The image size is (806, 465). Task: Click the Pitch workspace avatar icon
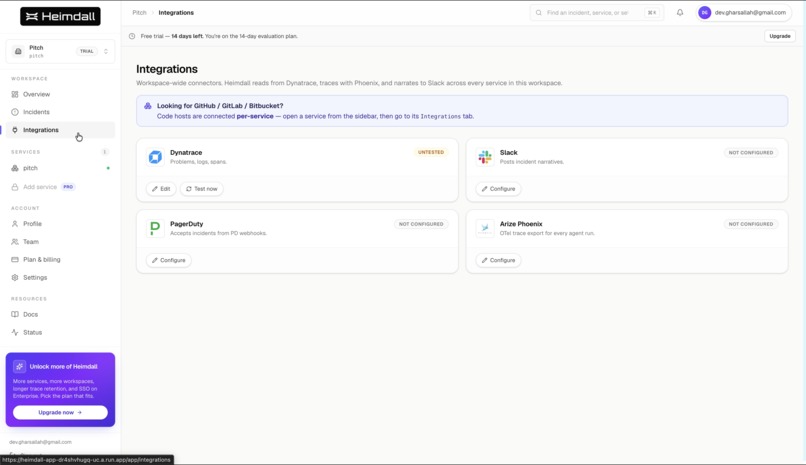(x=18, y=51)
